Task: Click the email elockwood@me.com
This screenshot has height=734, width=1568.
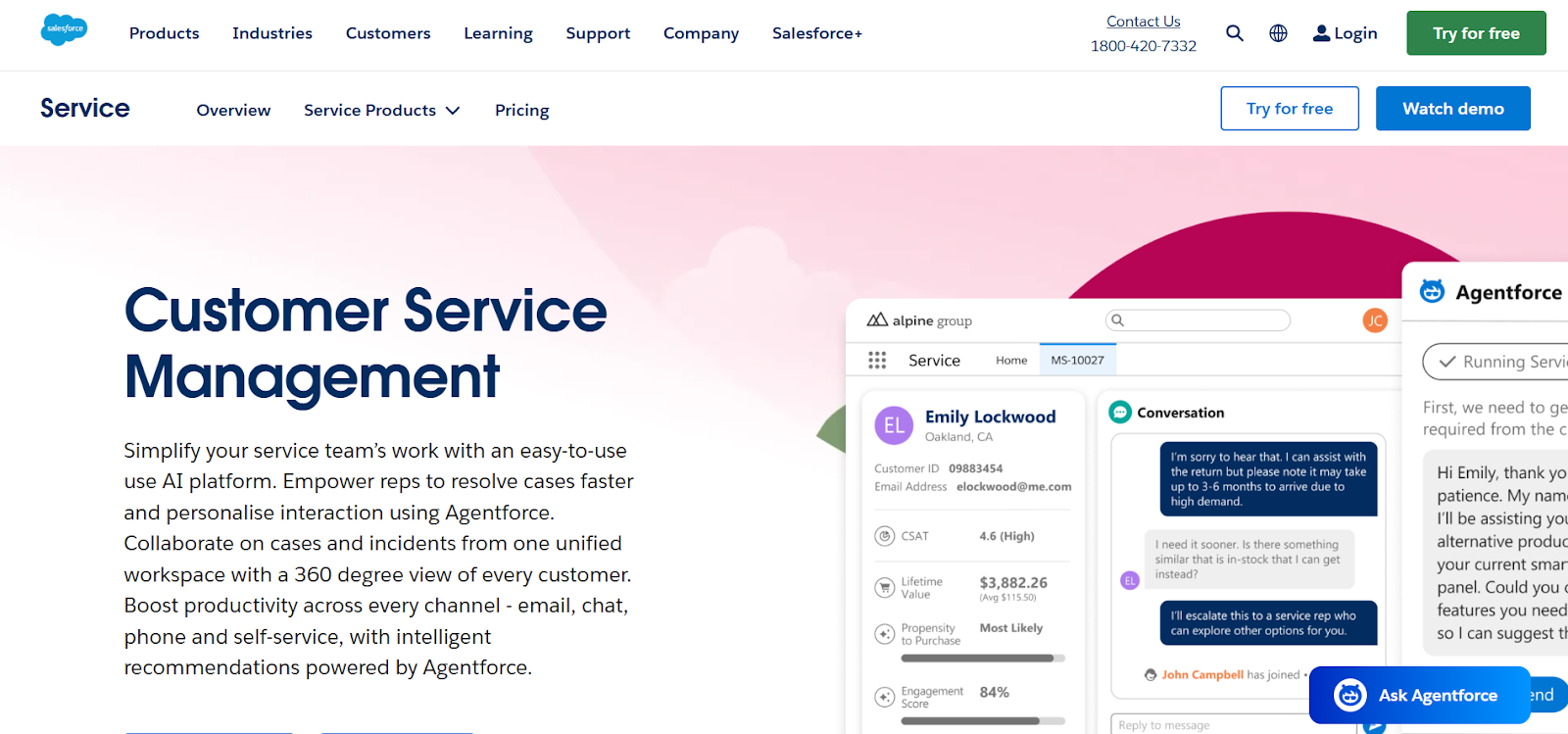Action: 1014,486
